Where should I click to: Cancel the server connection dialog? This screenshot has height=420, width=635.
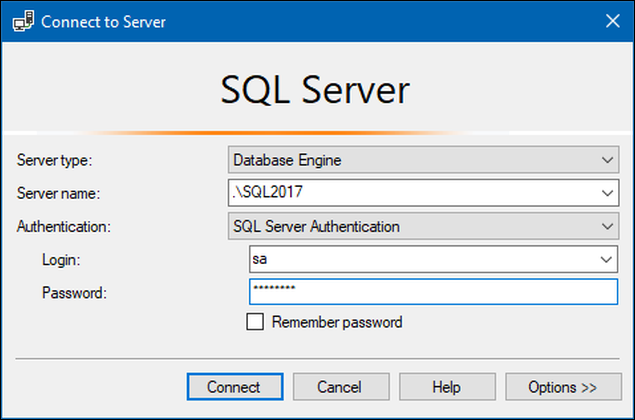point(339,387)
